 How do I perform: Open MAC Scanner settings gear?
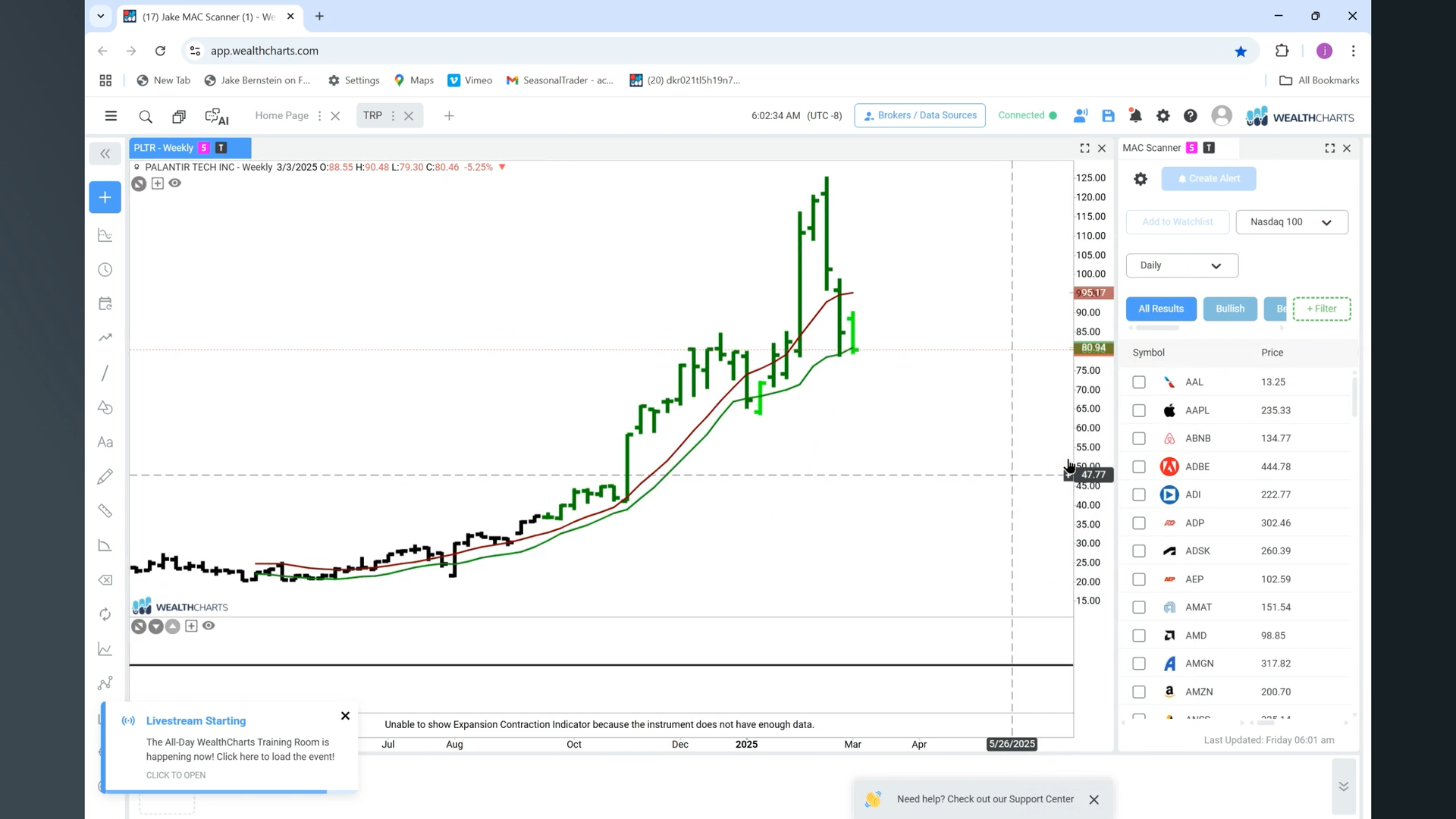point(1141,179)
